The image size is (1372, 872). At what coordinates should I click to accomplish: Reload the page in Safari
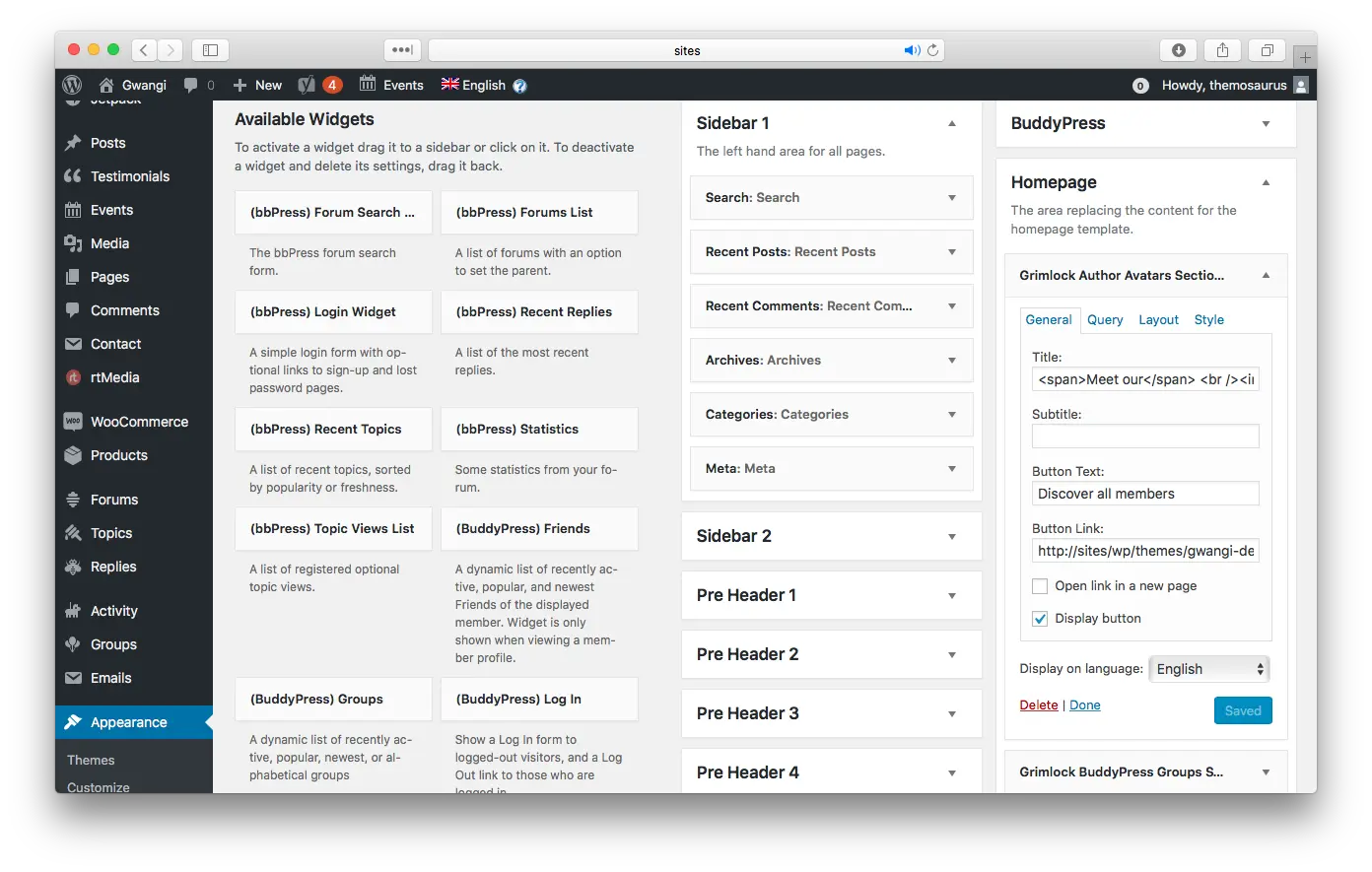pyautogui.click(x=933, y=50)
